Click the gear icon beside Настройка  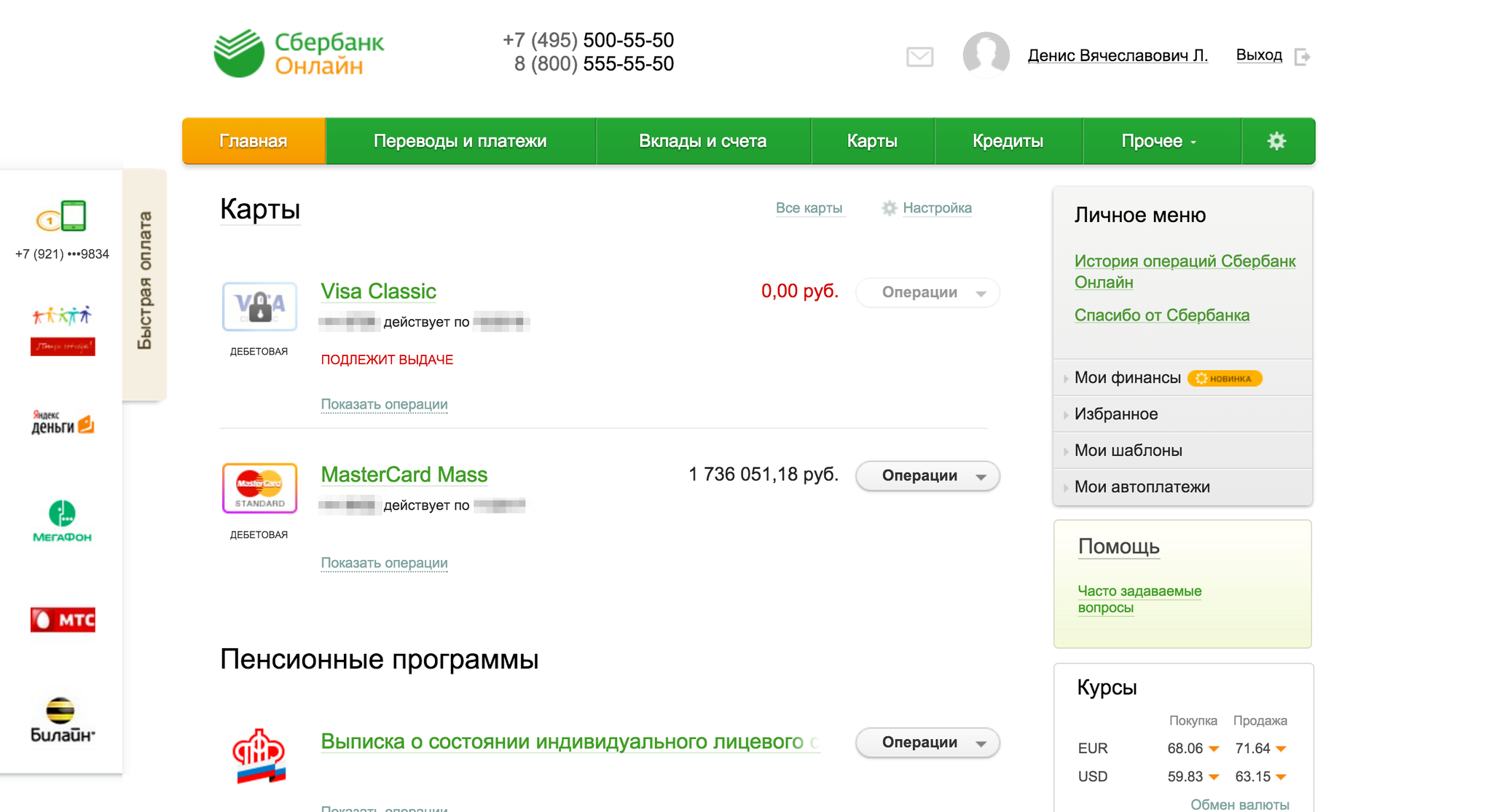point(889,208)
